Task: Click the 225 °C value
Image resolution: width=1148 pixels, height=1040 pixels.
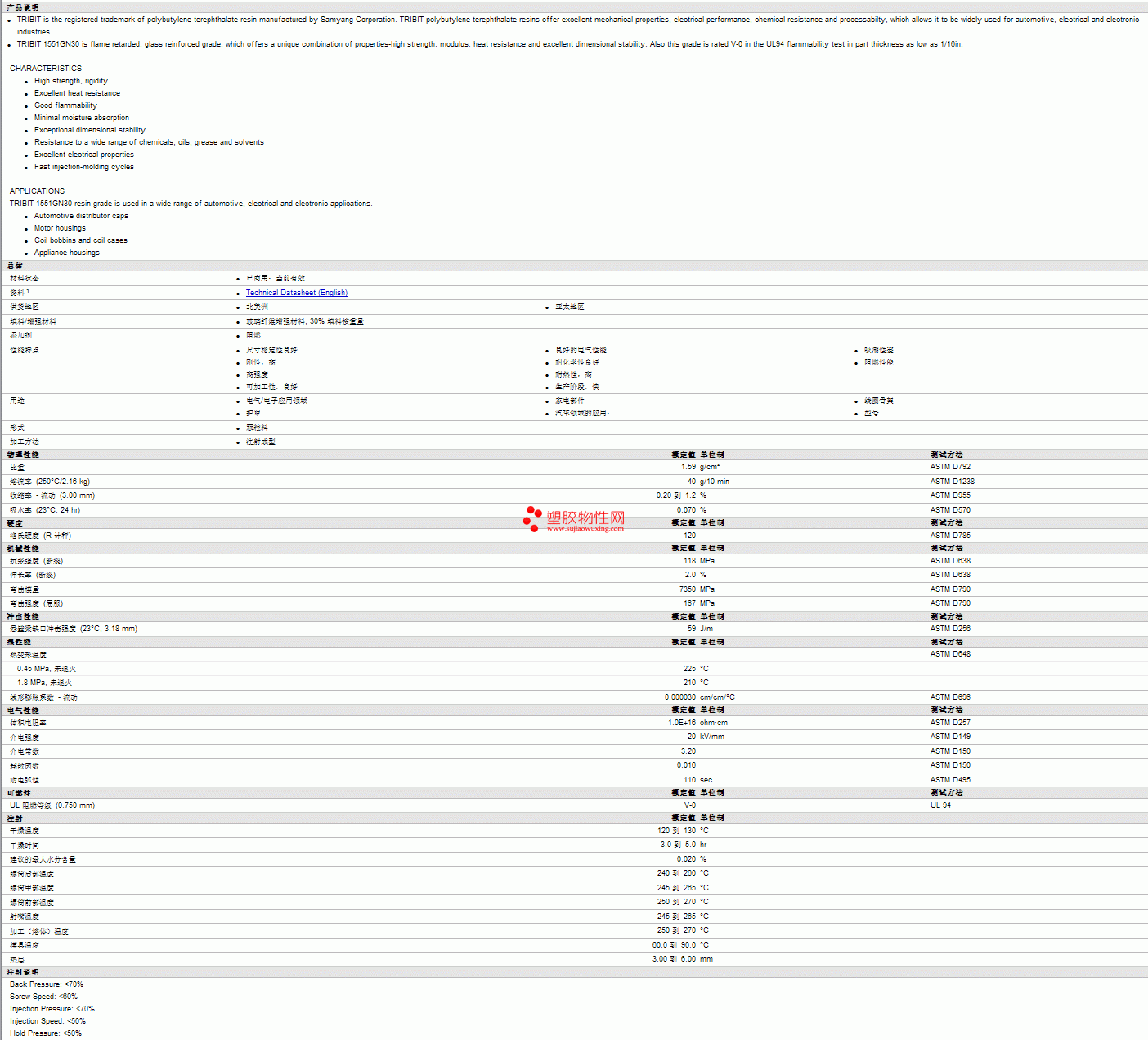Action: pyautogui.click(x=696, y=669)
